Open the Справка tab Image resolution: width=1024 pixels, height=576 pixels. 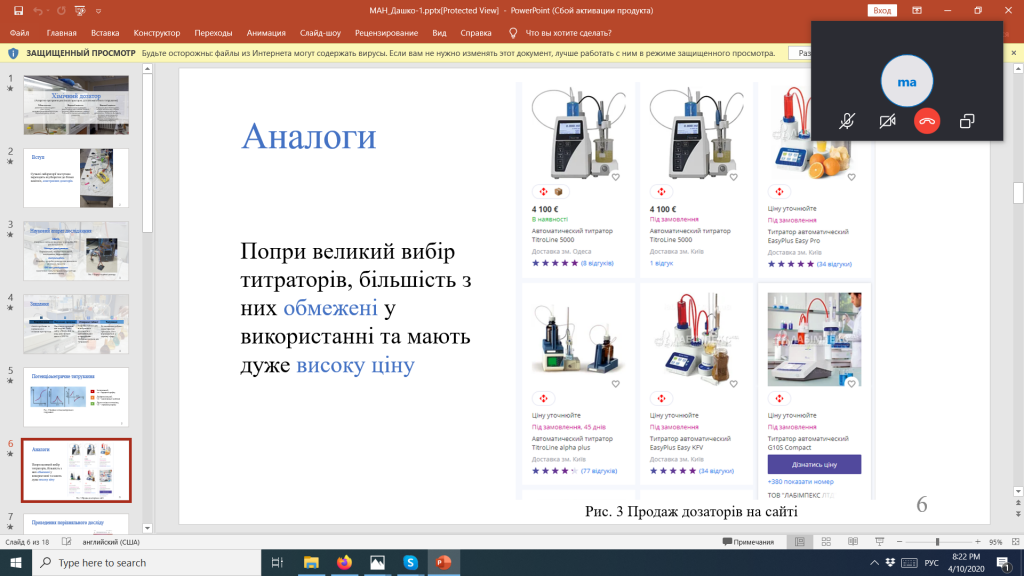tap(475, 33)
